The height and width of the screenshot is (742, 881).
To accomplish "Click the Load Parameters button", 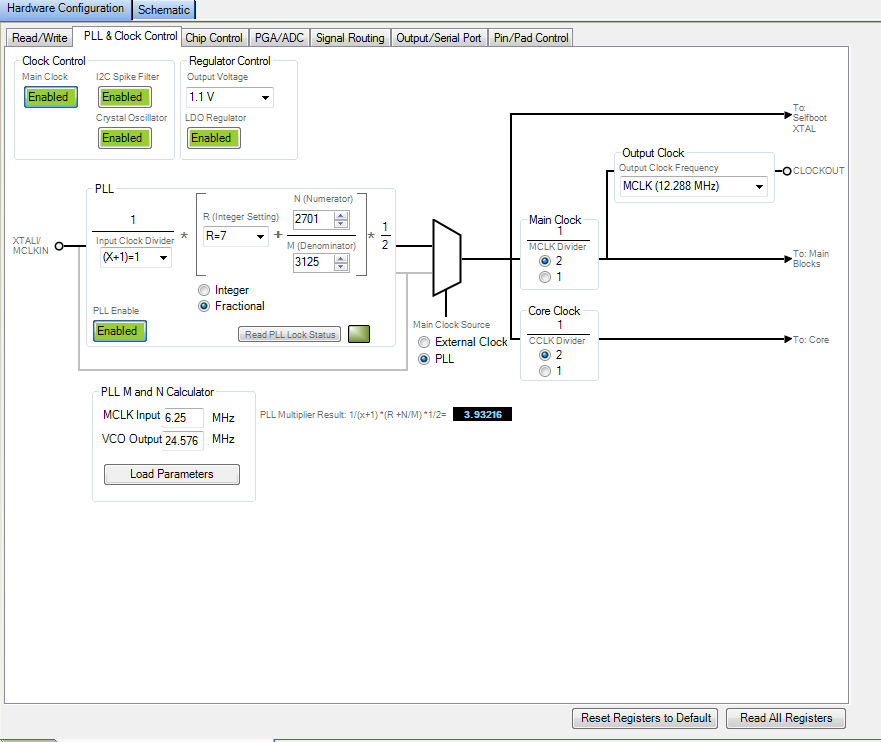I will coord(172,474).
